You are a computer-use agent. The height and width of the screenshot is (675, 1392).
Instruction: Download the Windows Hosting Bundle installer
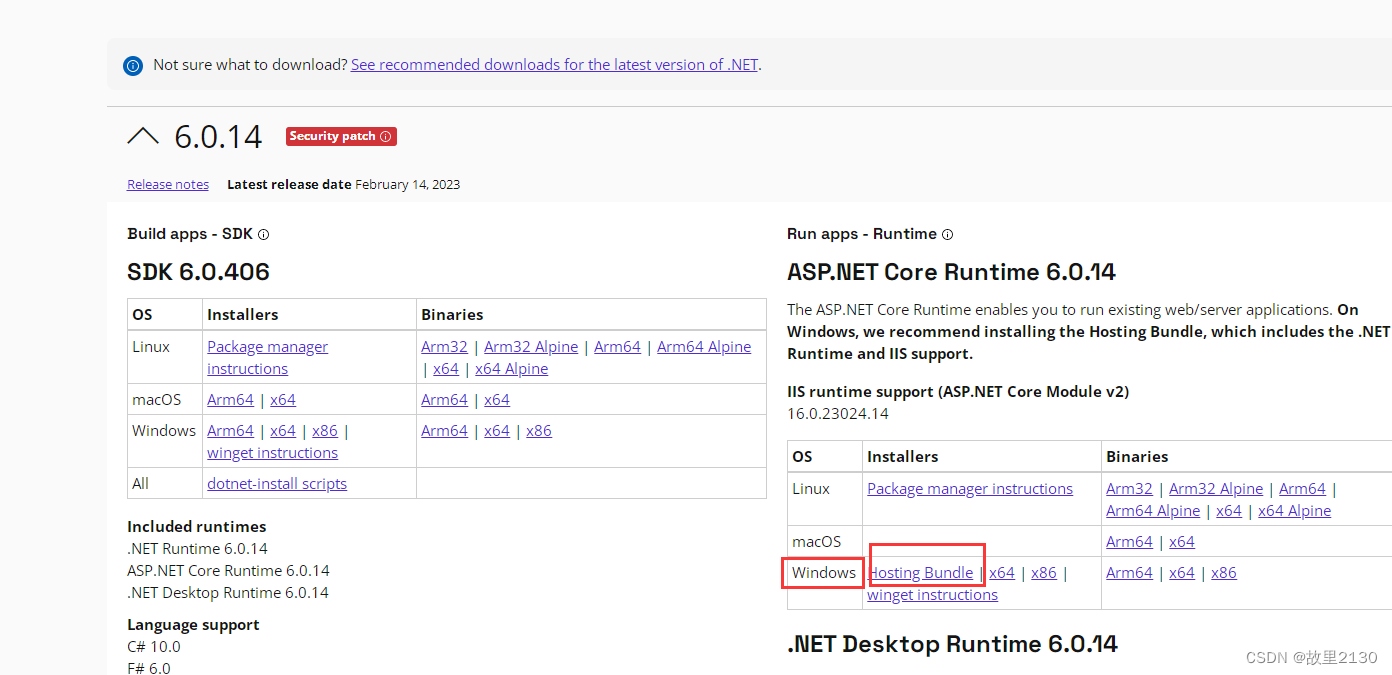pos(921,572)
